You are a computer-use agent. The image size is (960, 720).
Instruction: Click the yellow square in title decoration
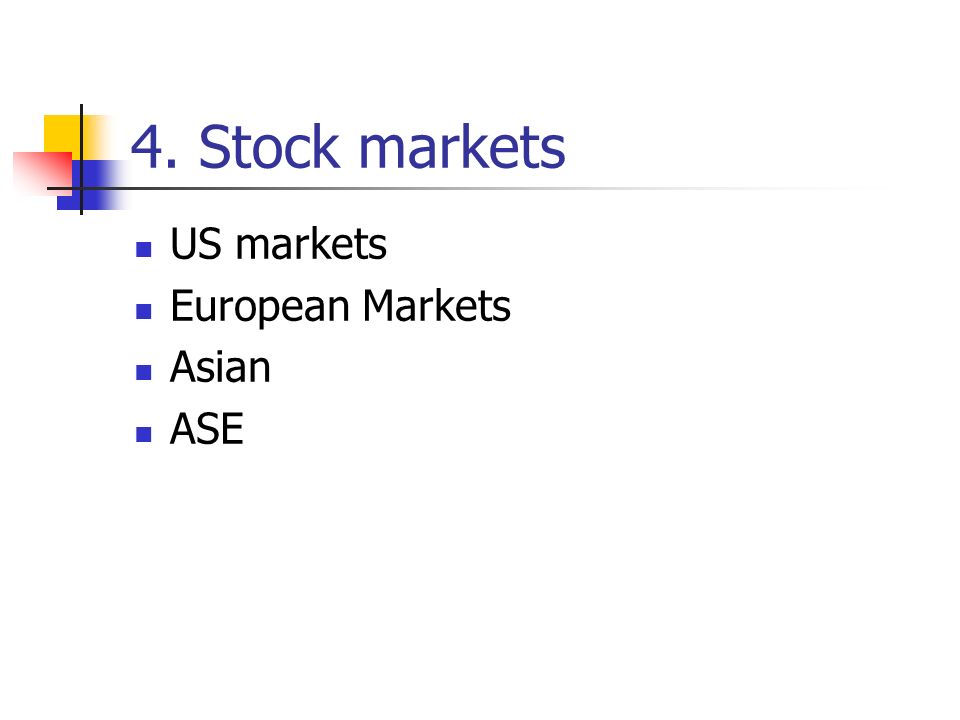point(70,138)
